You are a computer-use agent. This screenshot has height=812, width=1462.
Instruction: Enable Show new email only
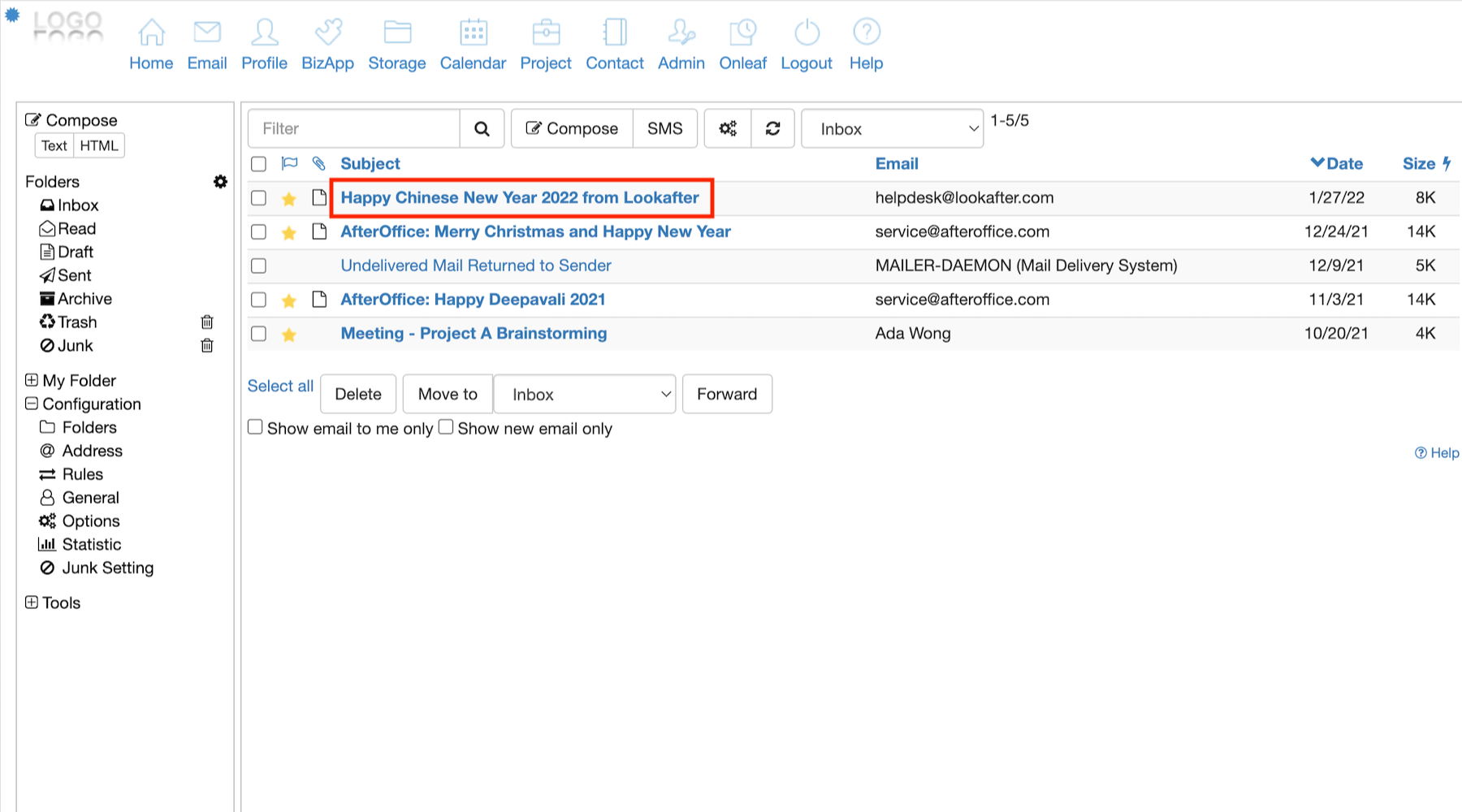tap(446, 427)
